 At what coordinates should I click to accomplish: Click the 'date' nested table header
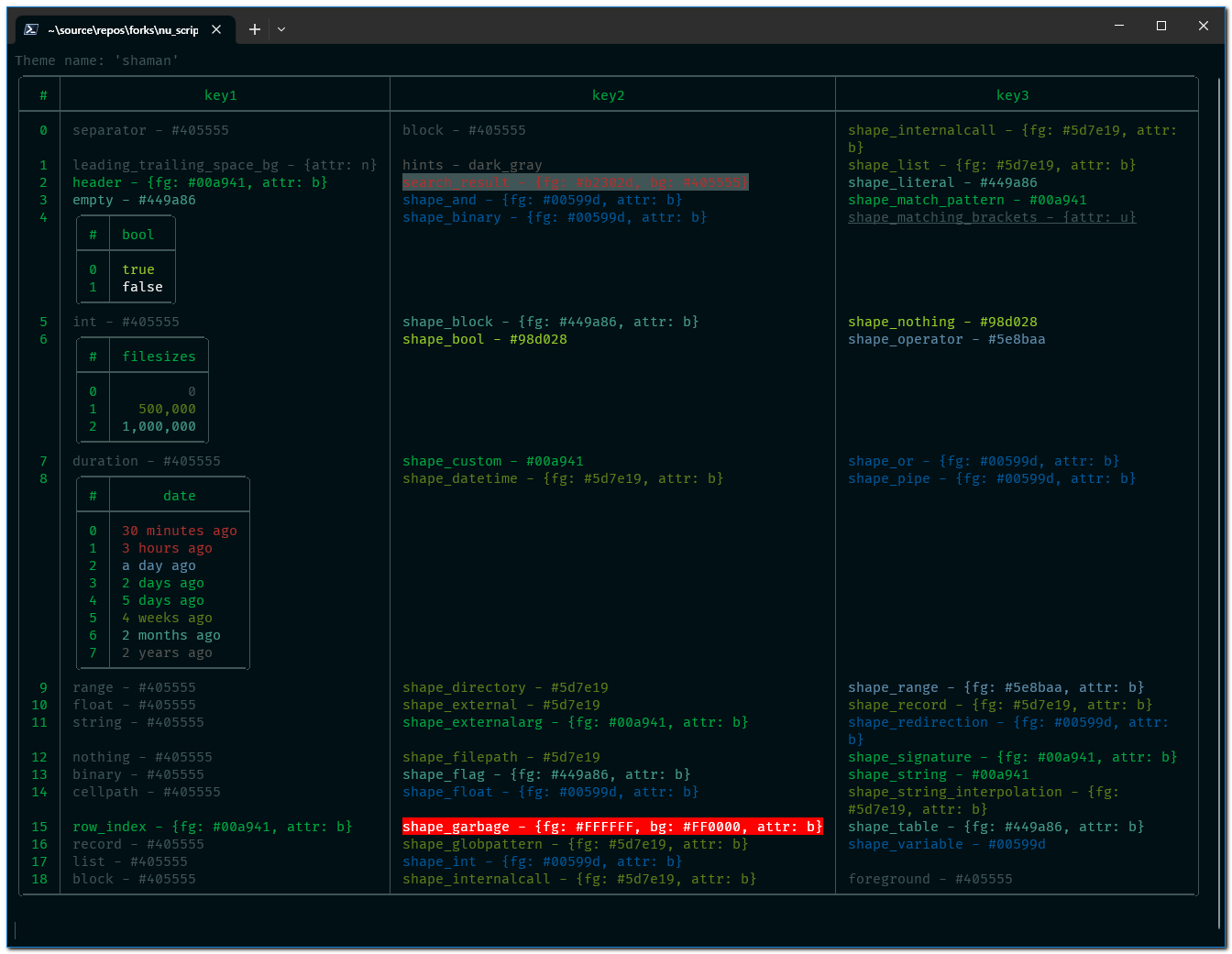coord(180,496)
